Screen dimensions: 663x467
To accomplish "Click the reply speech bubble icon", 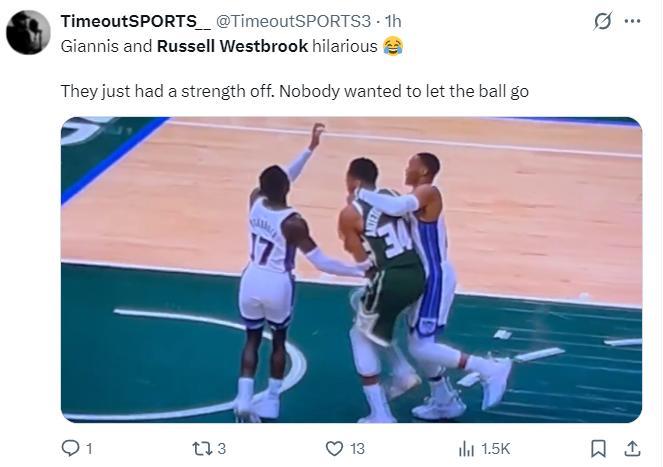I will pos(70,449).
